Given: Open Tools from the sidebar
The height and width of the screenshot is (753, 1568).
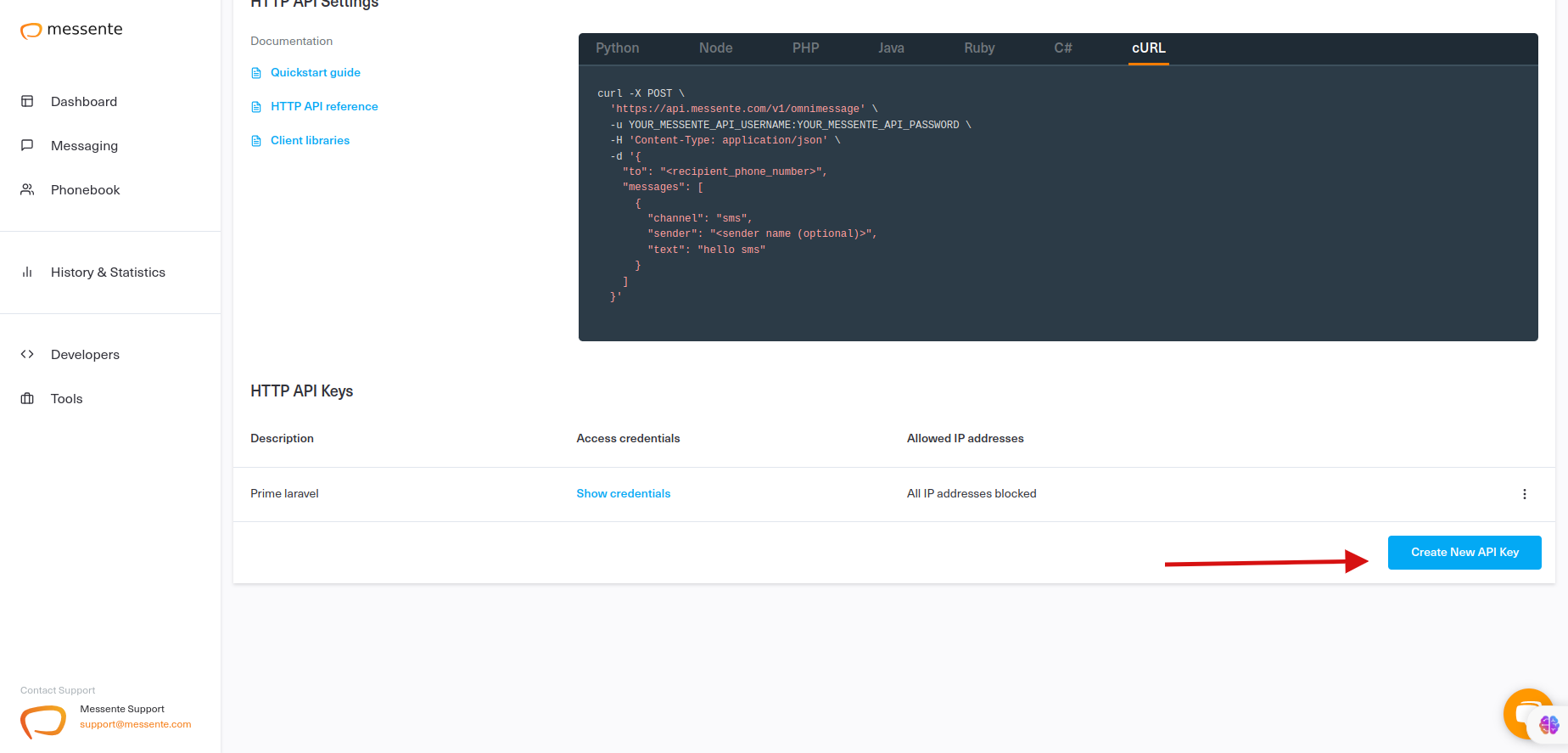Looking at the screenshot, I should click(x=66, y=398).
